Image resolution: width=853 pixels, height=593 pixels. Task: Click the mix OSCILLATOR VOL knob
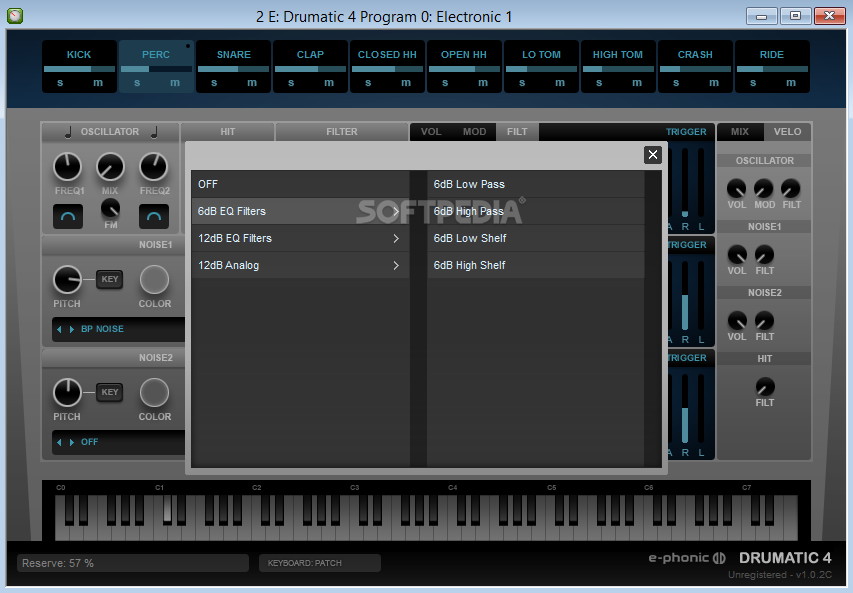[737, 188]
